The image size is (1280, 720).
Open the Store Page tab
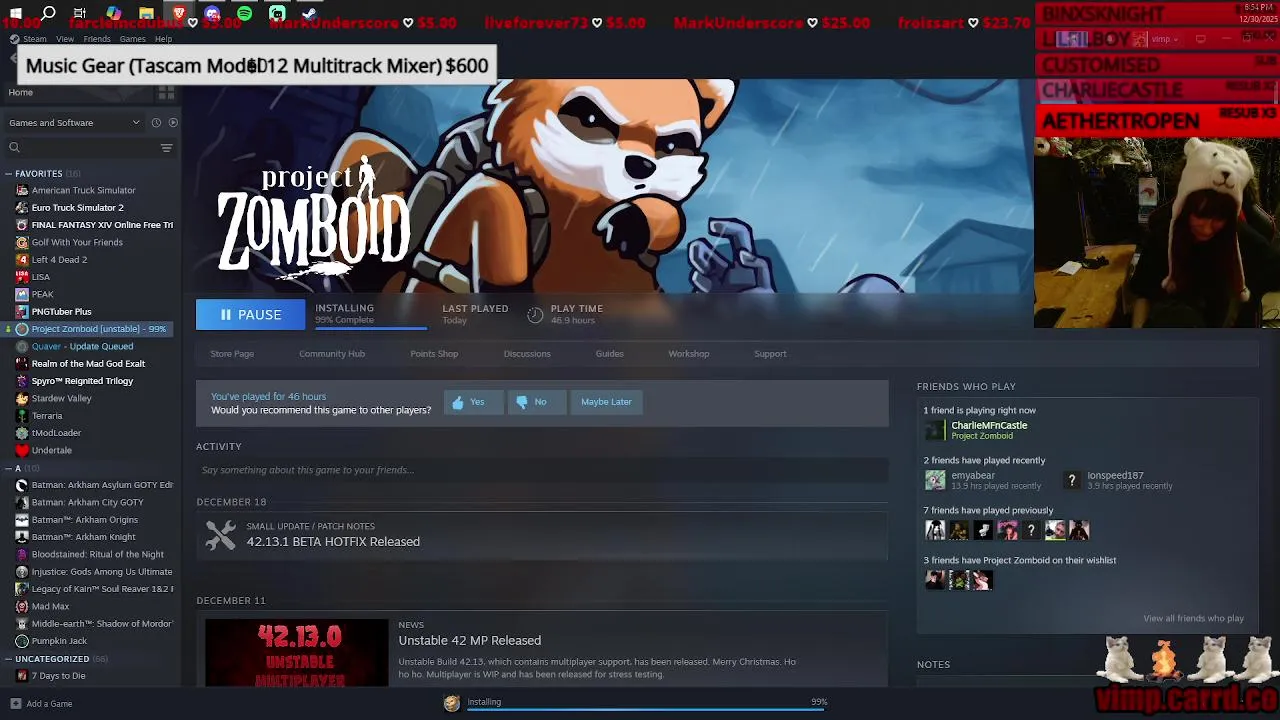point(232,354)
